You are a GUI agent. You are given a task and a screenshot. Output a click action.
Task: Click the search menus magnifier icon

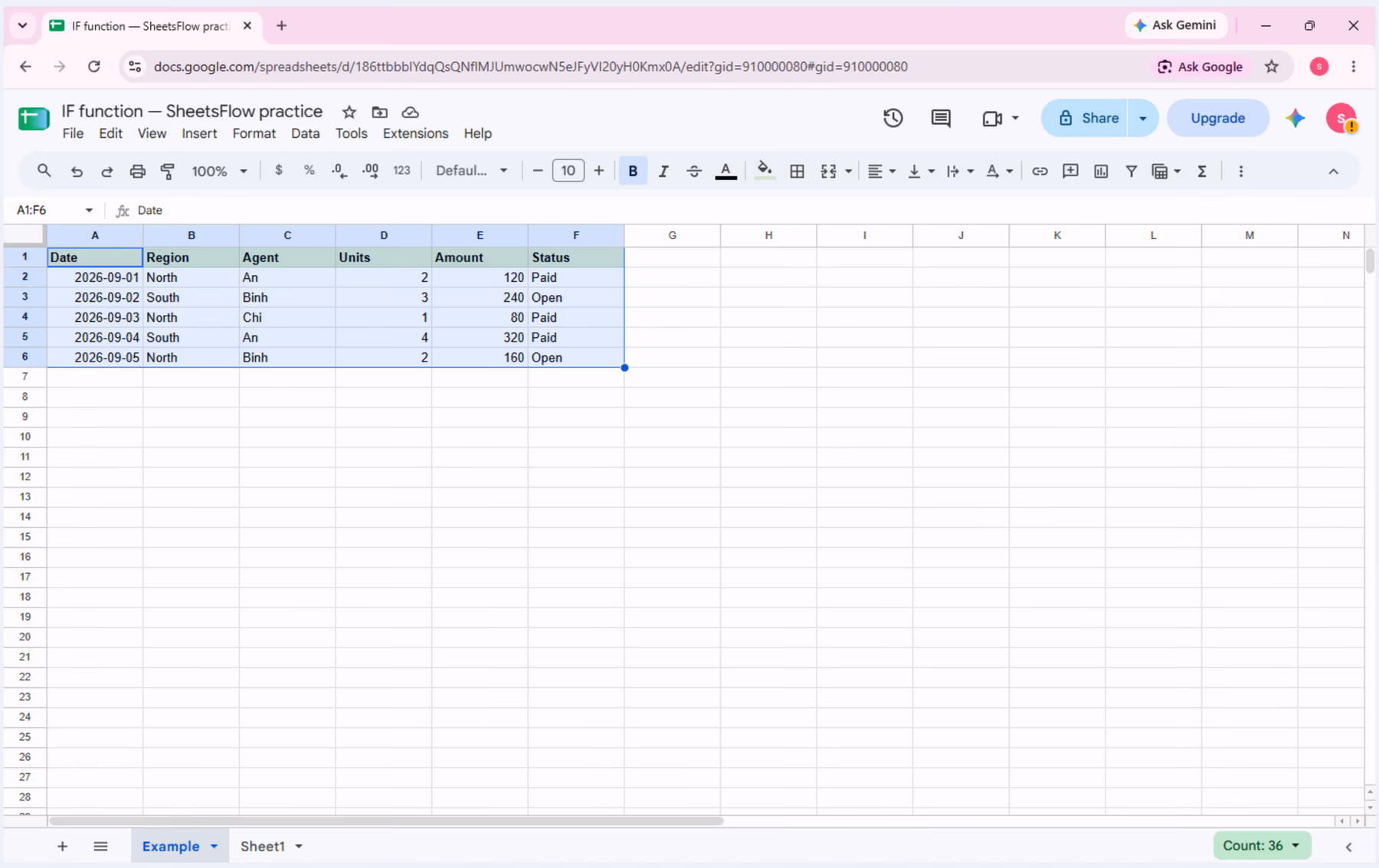(44, 171)
